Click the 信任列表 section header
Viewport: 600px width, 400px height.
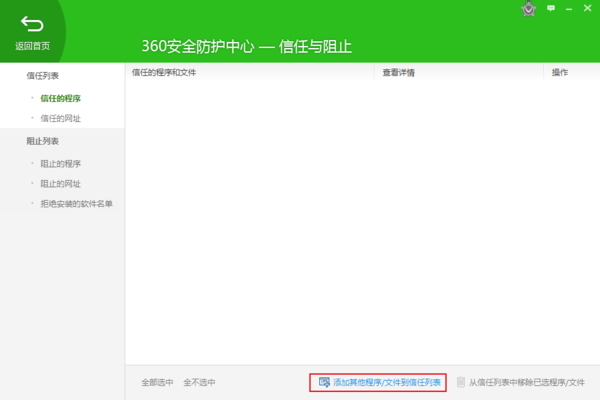click(42, 76)
